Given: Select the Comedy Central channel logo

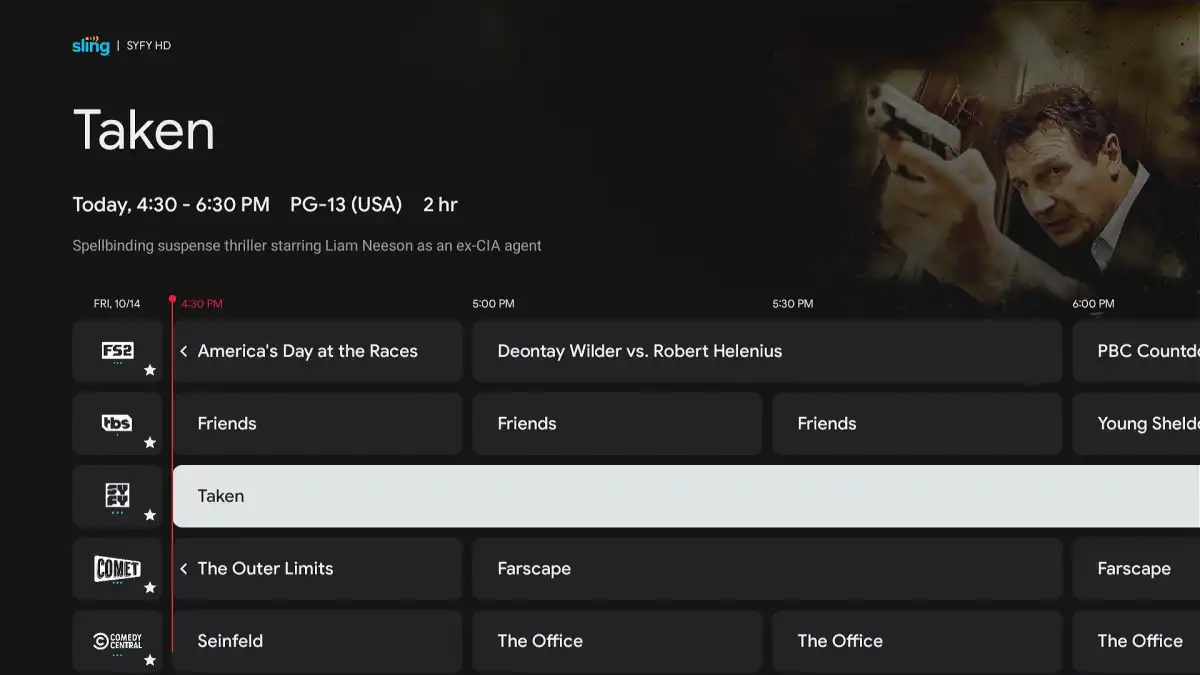Looking at the screenshot, I should pos(117,640).
